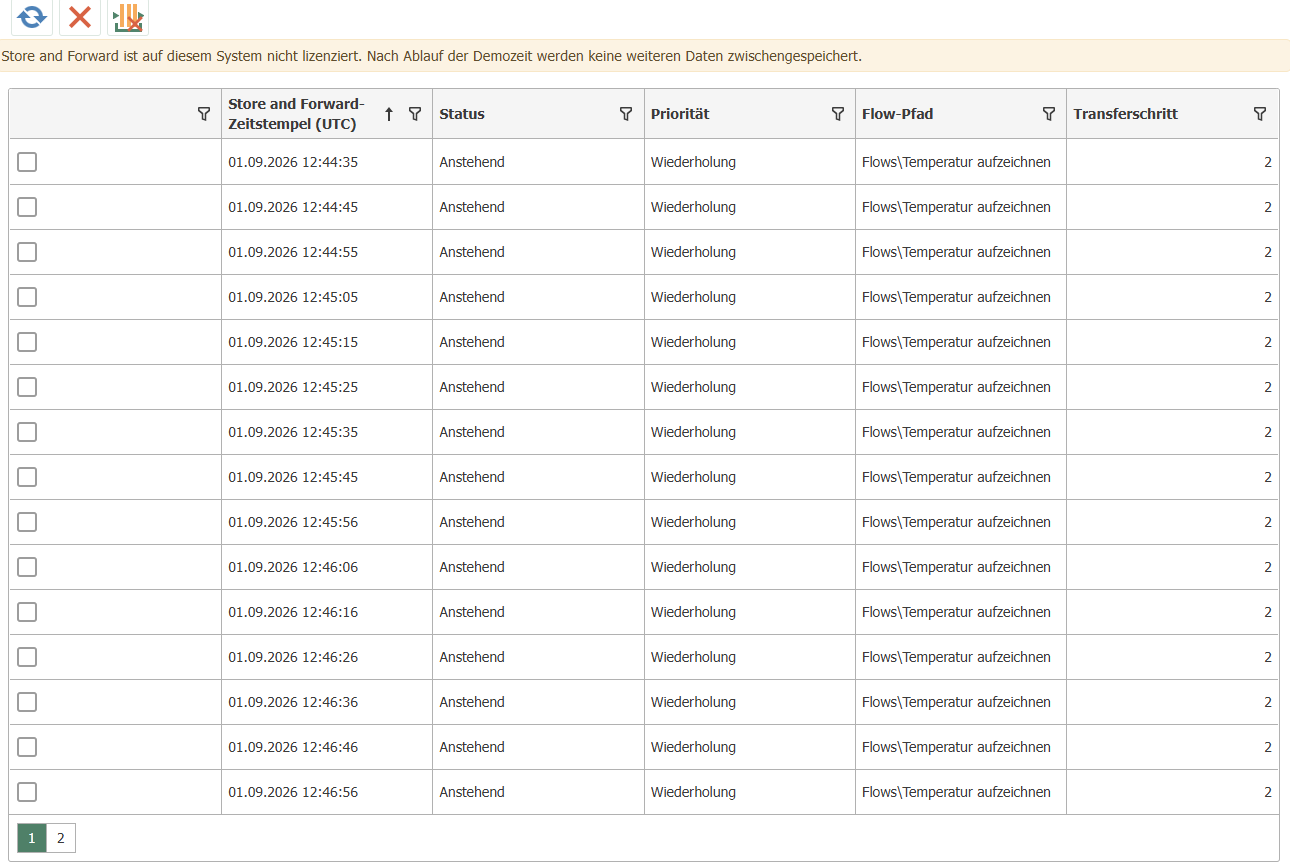1290x863 pixels.
Task: Tick the checkbox for the 12:46:56 entry
Action: pos(27,792)
